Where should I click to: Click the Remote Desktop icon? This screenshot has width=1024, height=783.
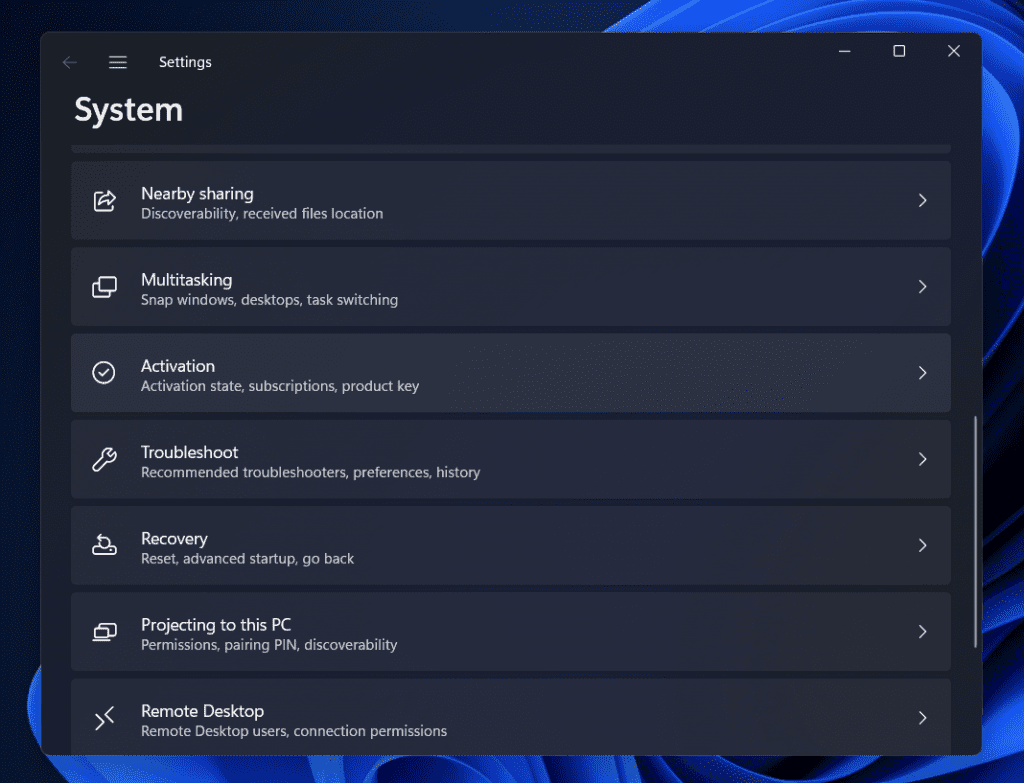[x=104, y=718]
